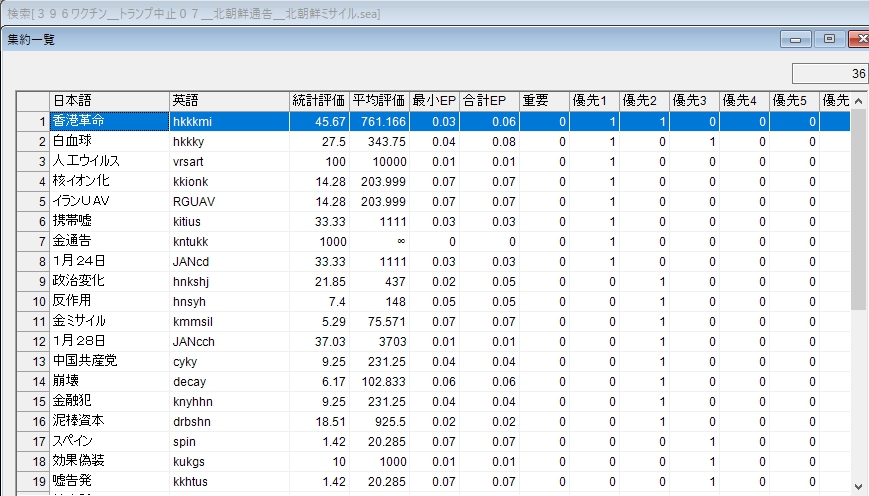869x496 pixels.
Task: Select the 合計EP column header
Action: point(489,101)
